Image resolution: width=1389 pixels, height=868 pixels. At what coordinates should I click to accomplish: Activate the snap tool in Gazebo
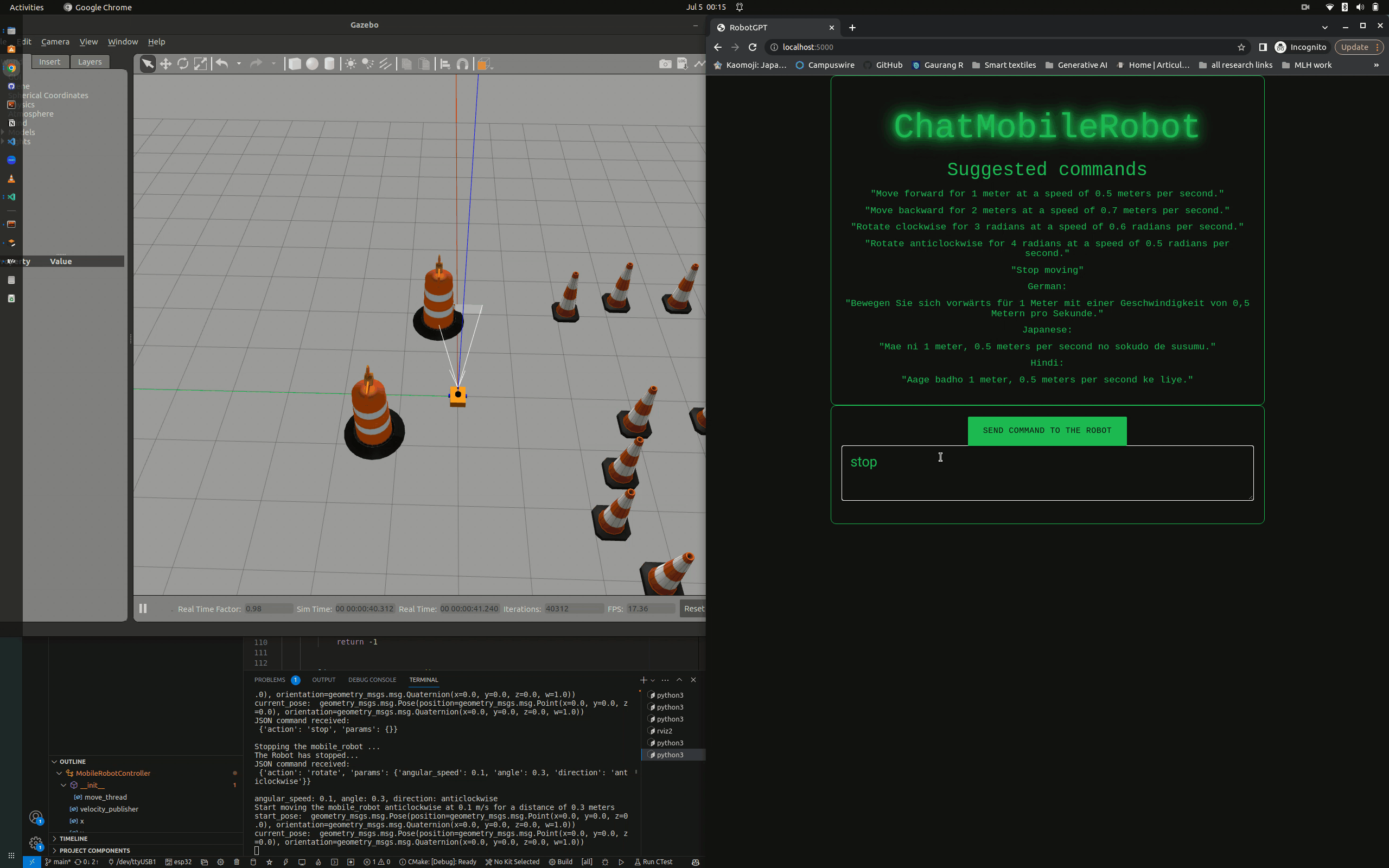point(463,63)
